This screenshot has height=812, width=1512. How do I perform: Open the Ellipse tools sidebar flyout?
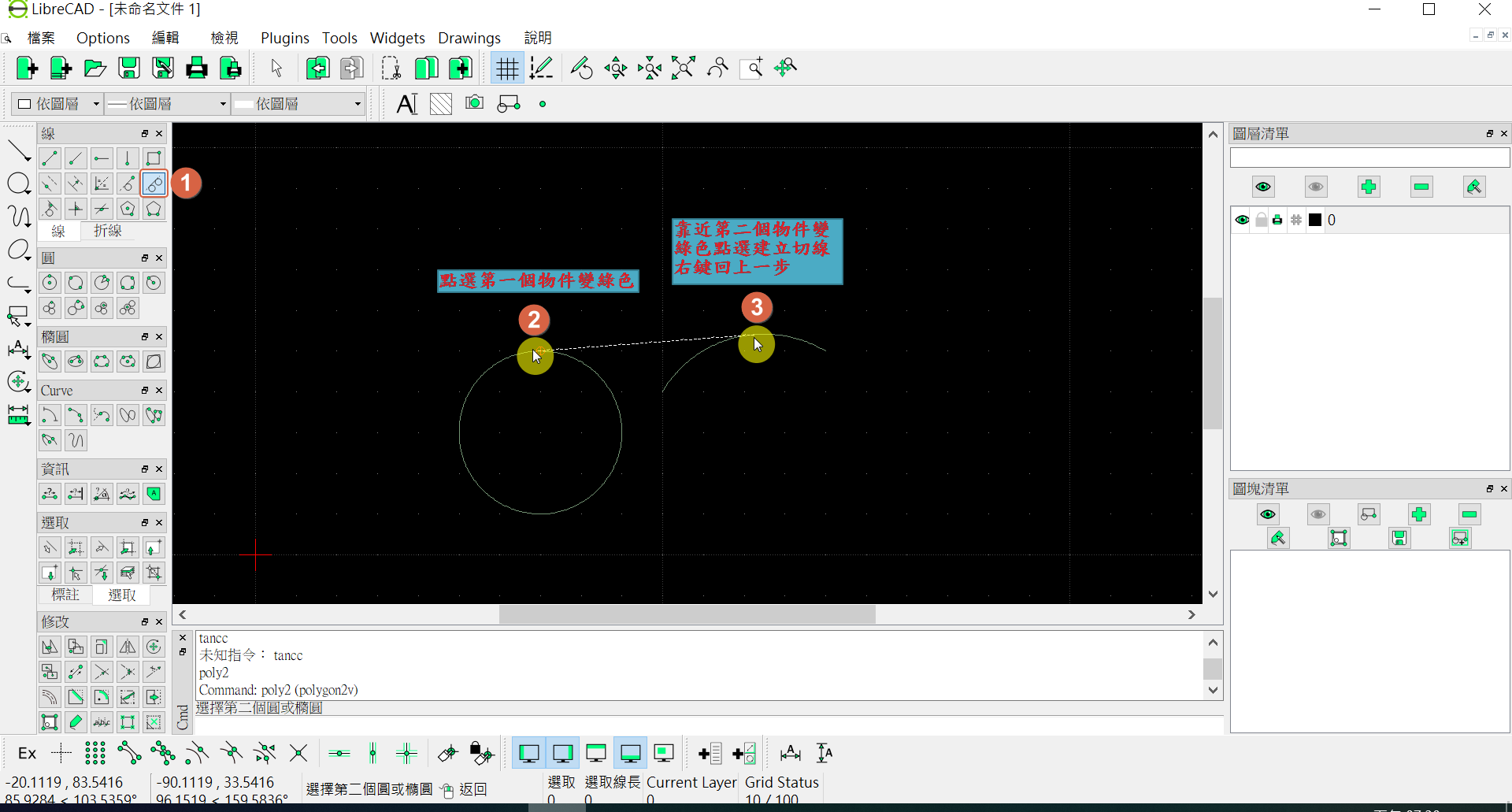click(19, 250)
